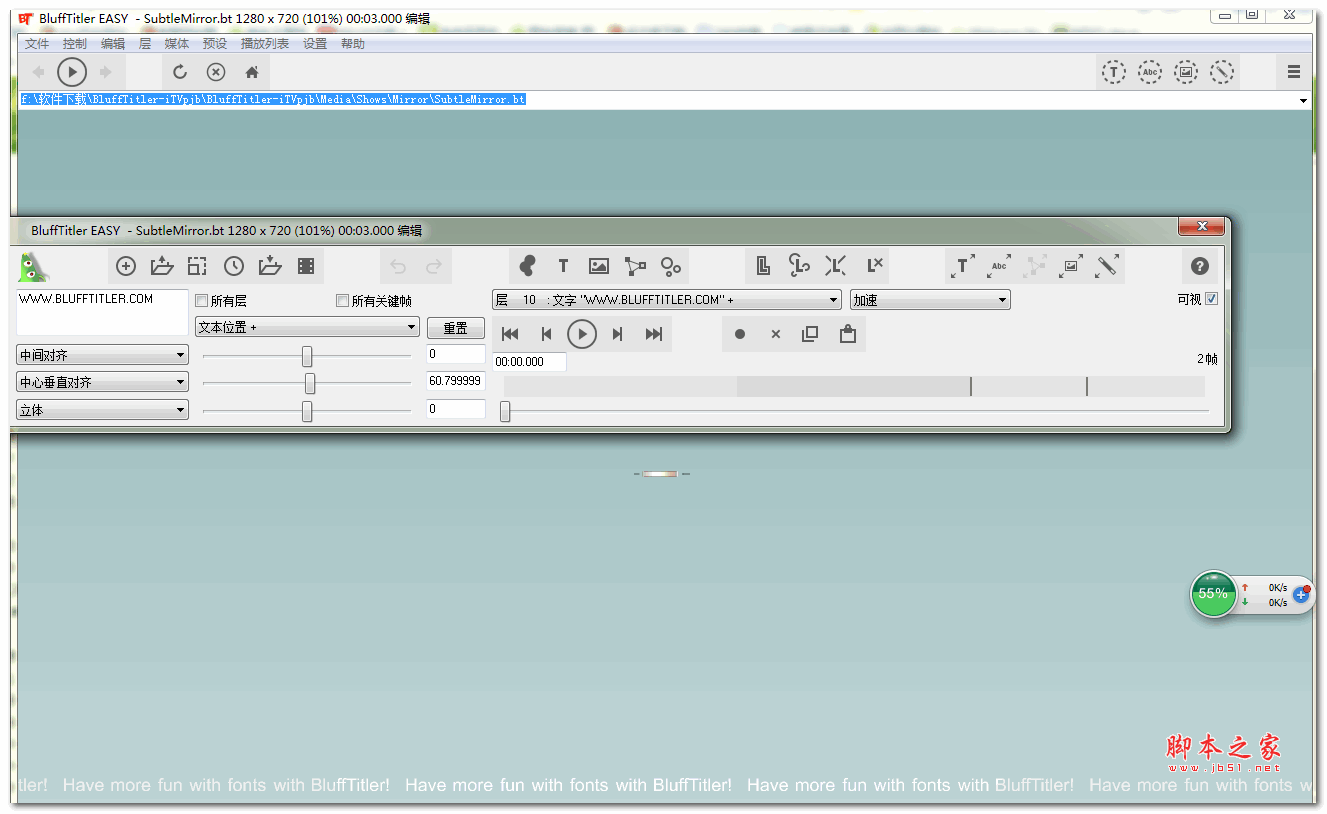Expand the layer selector dropdown
Viewport: 1327px width, 814px height.
(x=667, y=300)
